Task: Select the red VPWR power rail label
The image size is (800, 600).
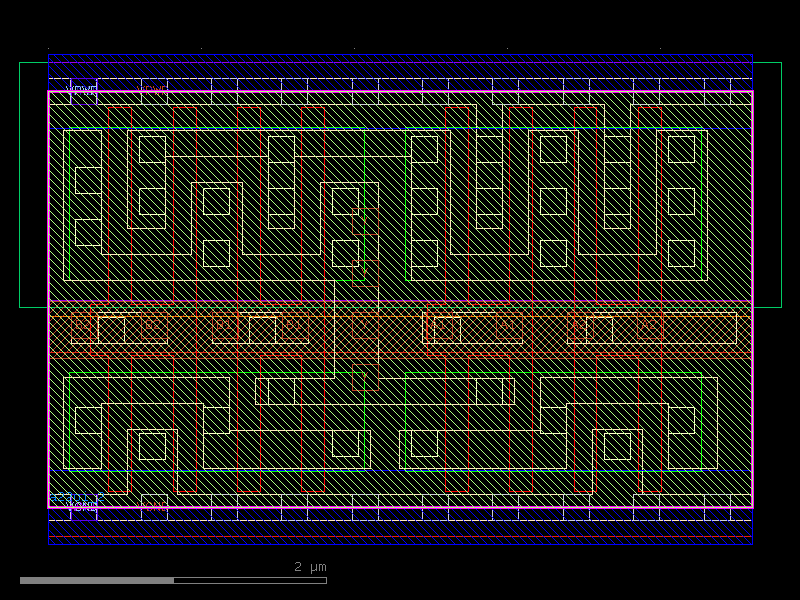Action: (152, 89)
